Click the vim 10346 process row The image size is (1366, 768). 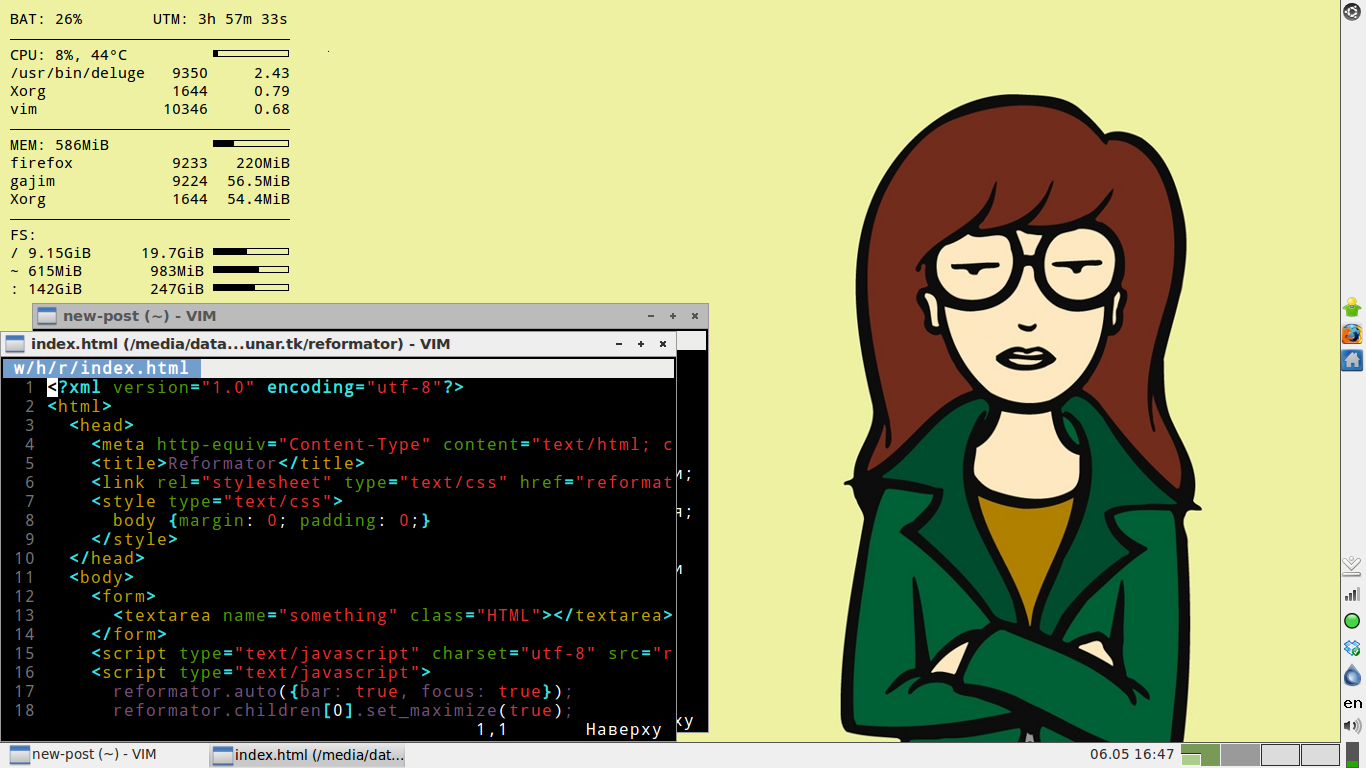coord(150,109)
